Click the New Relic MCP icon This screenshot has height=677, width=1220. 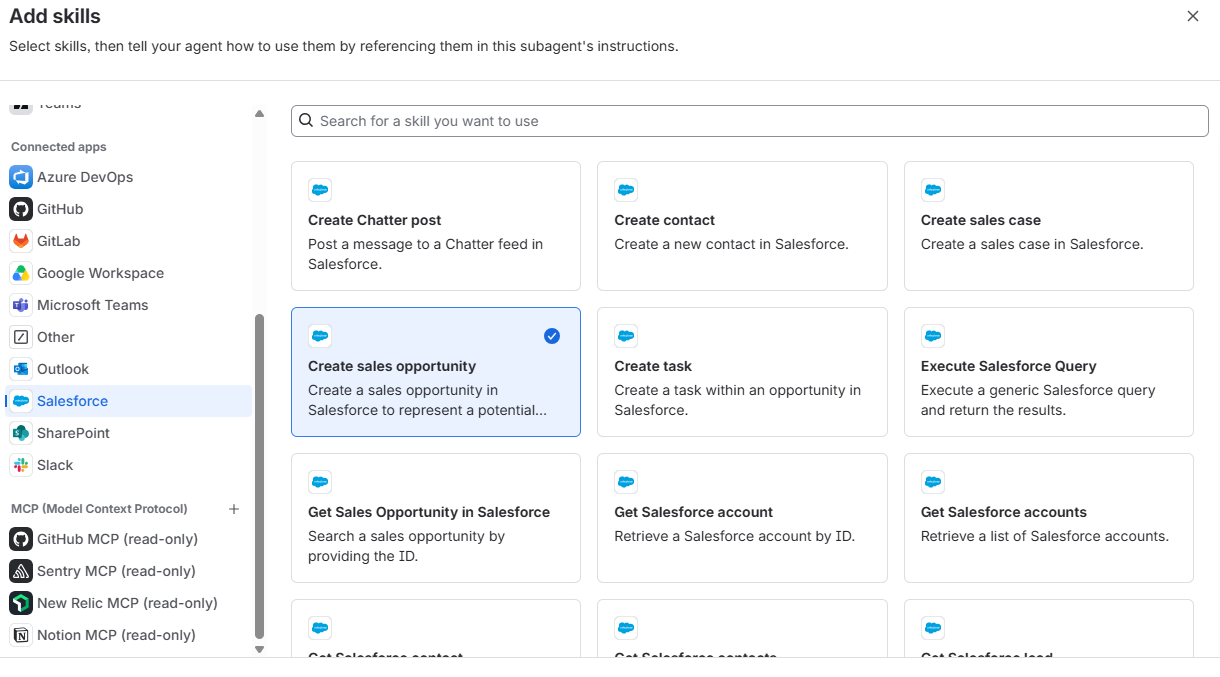point(21,603)
